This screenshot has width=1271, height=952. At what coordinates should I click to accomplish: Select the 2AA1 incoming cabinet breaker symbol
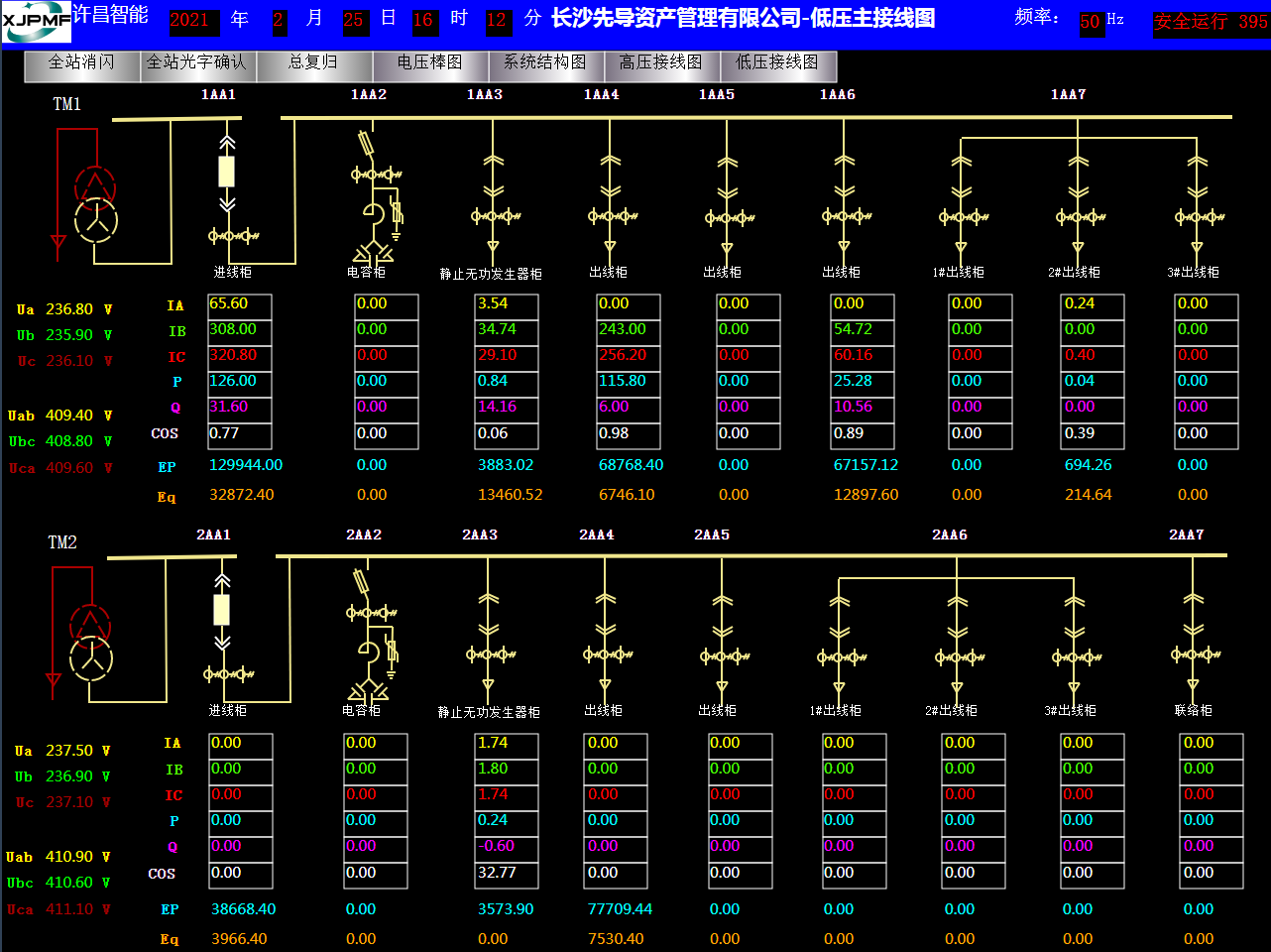coord(222,610)
